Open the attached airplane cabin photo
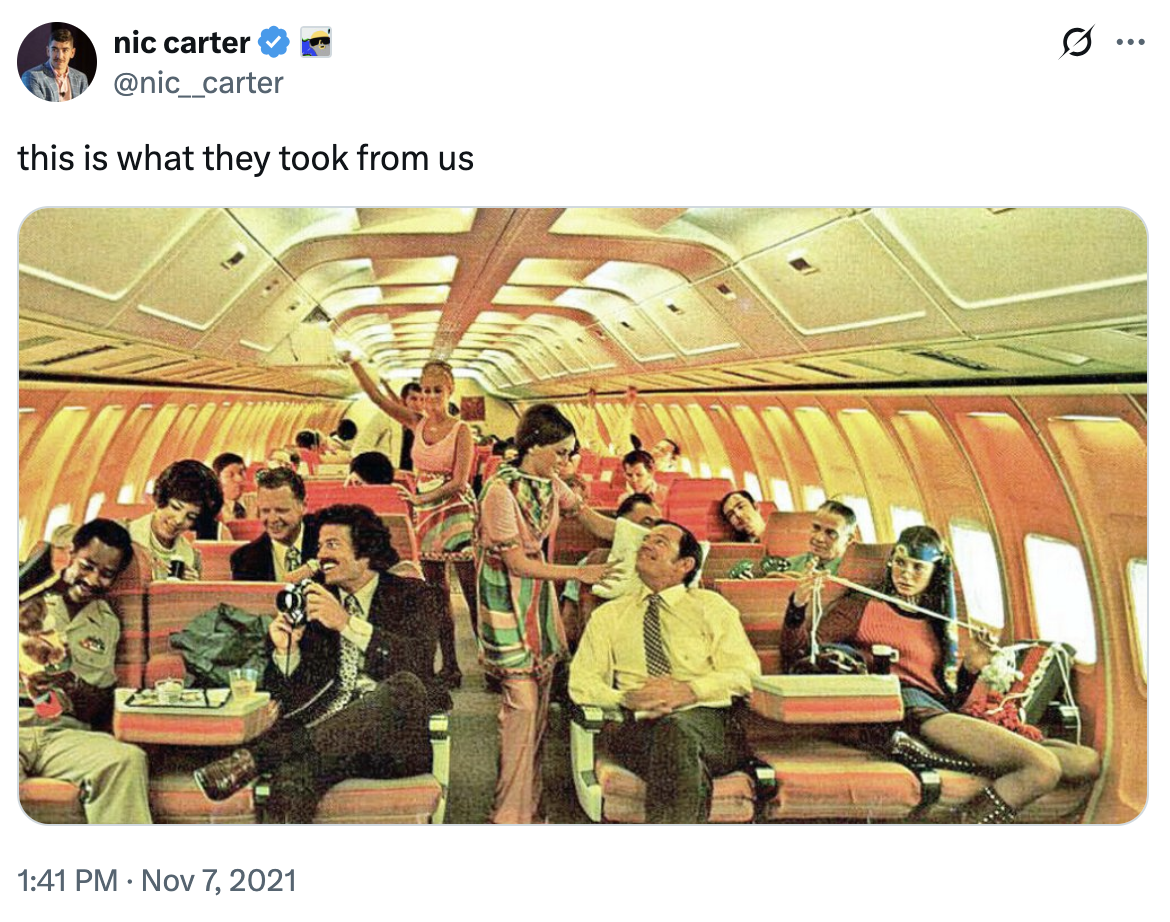The height and width of the screenshot is (922, 1170). [583, 515]
